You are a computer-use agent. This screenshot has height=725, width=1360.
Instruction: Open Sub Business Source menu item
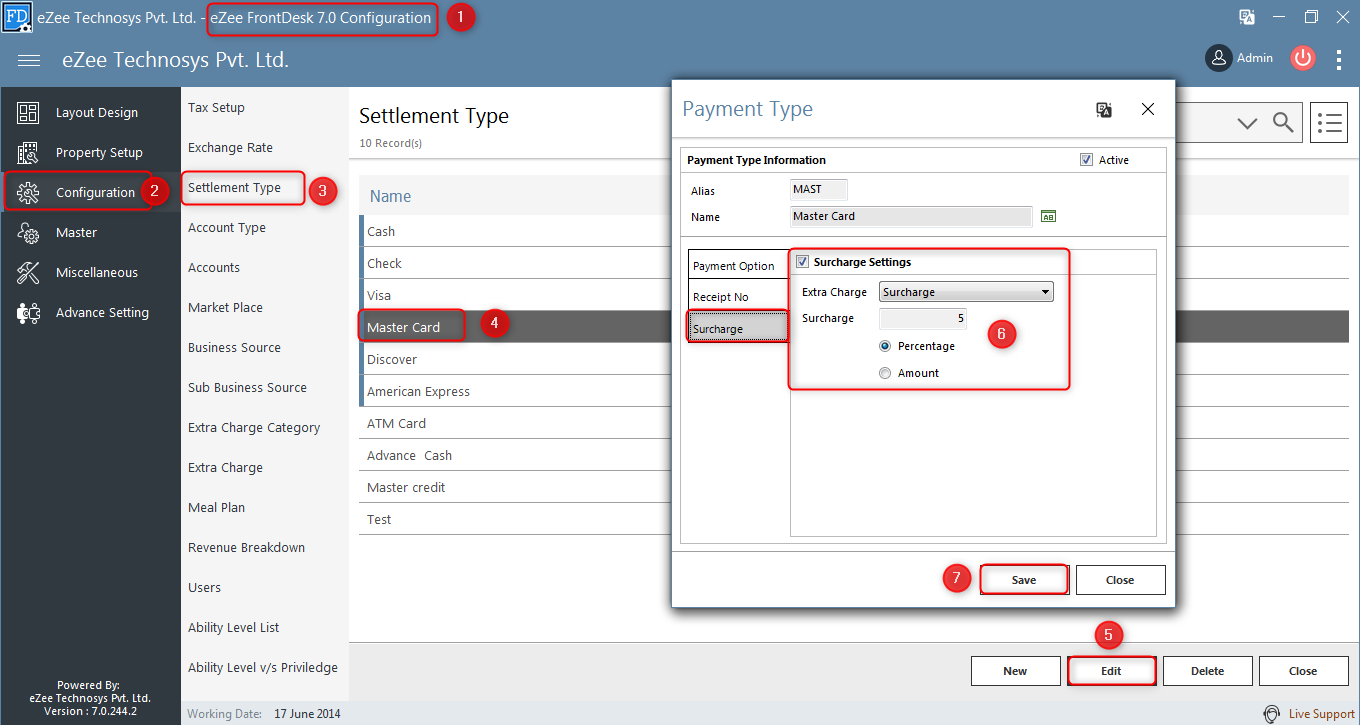(247, 388)
